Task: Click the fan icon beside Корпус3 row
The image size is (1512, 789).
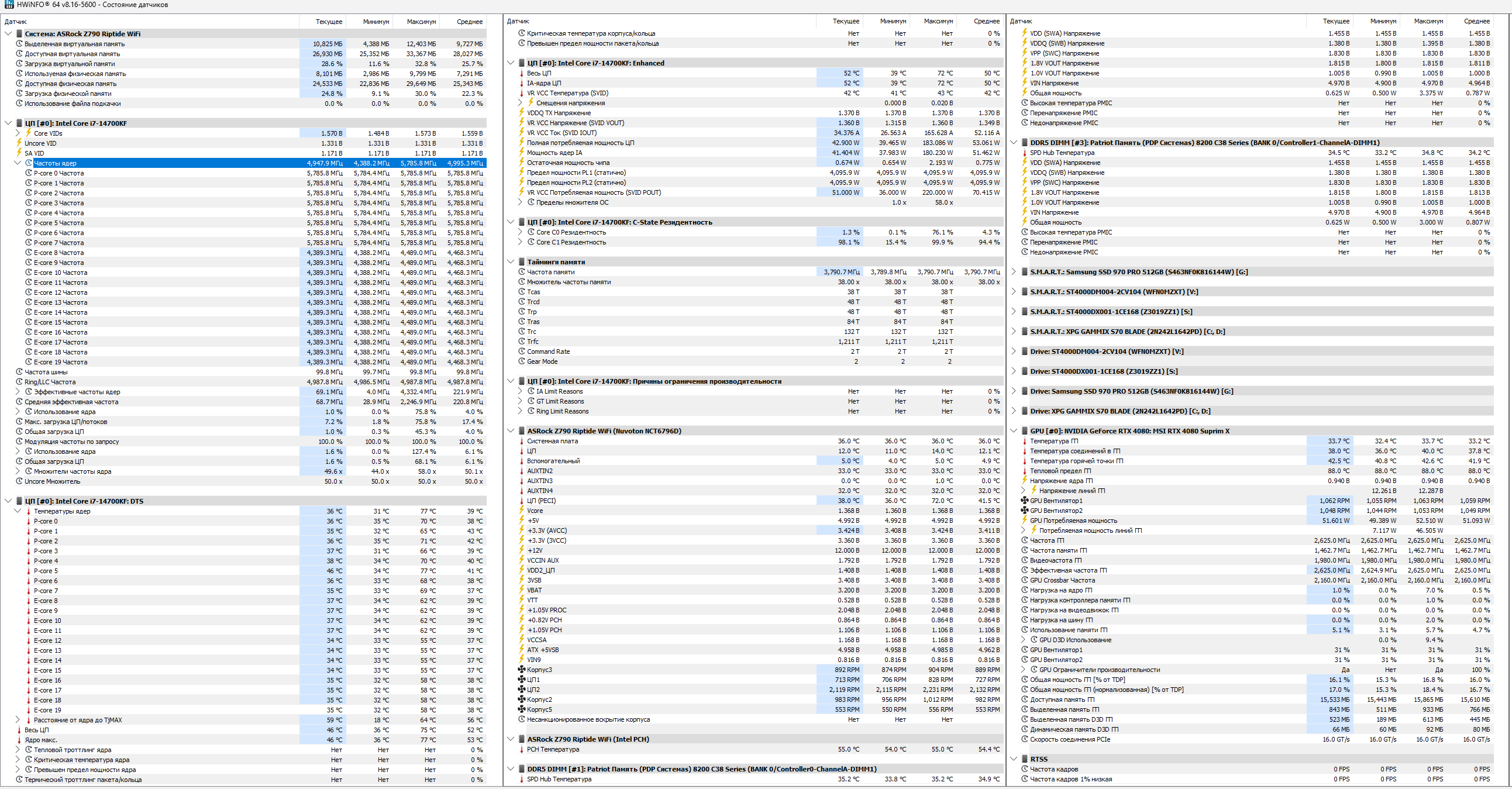Action: point(521,670)
